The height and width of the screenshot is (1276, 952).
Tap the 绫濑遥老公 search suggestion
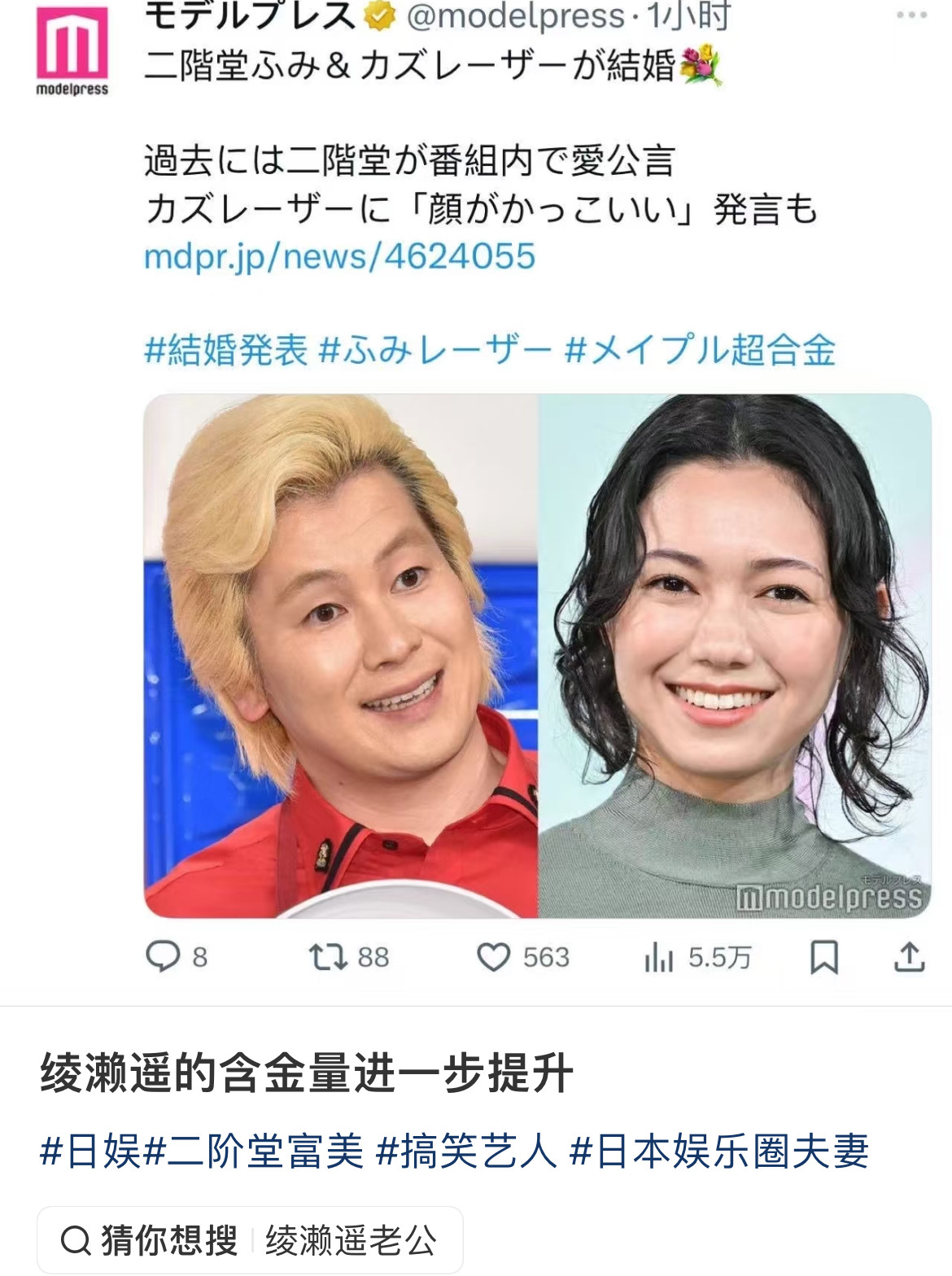pos(351,1240)
